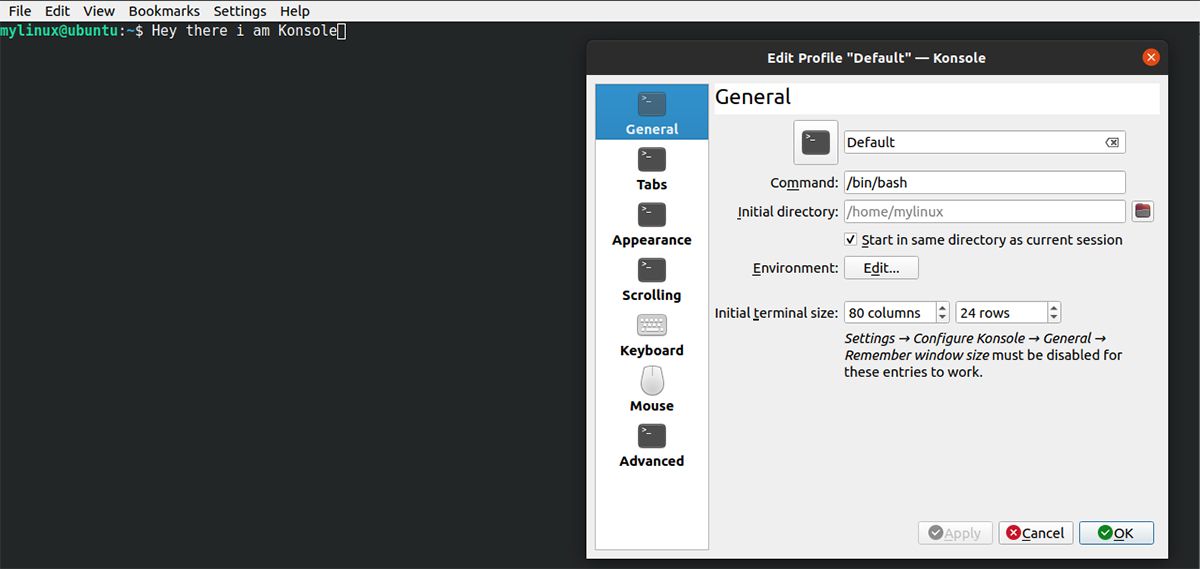Open the Help menu
The image size is (1200, 569).
click(295, 11)
